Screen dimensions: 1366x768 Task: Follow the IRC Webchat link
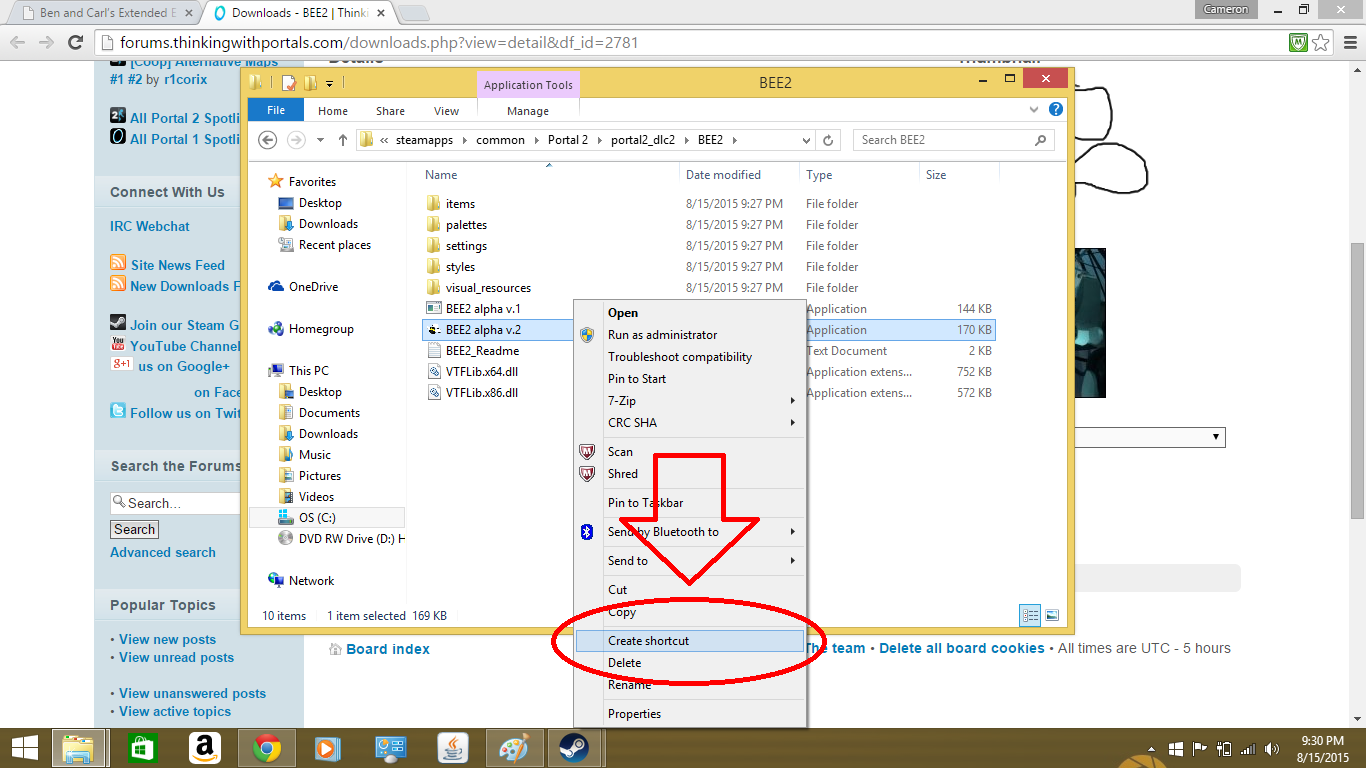150,226
